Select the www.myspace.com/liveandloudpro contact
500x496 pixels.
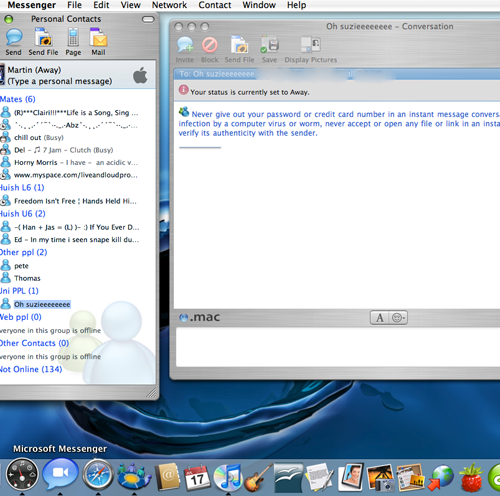[x=76, y=175]
